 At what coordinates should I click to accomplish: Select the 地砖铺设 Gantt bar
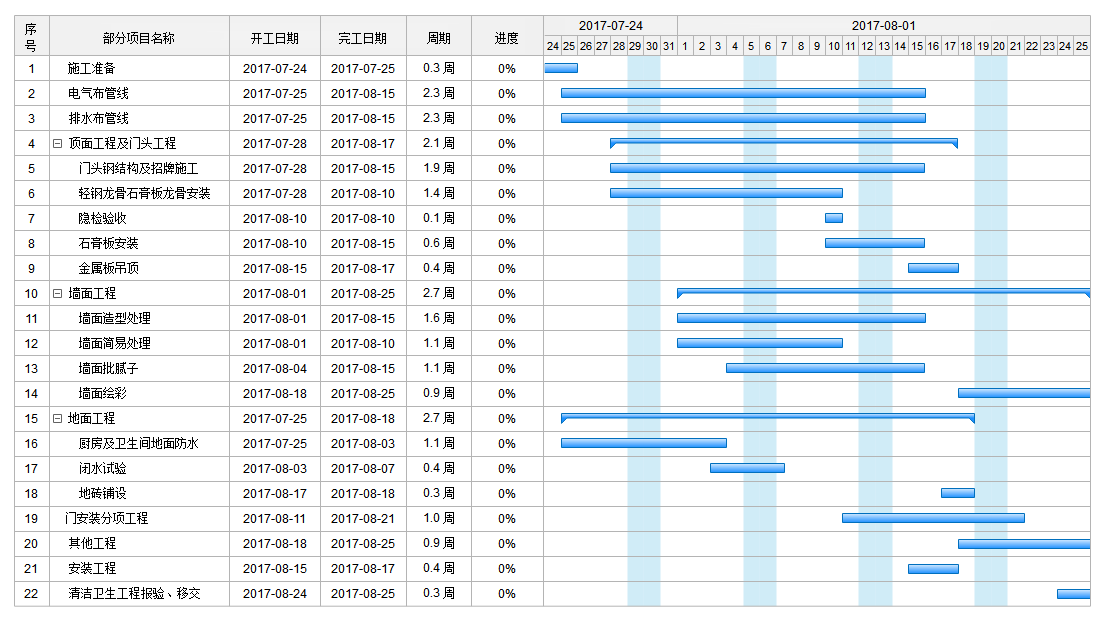click(x=958, y=494)
